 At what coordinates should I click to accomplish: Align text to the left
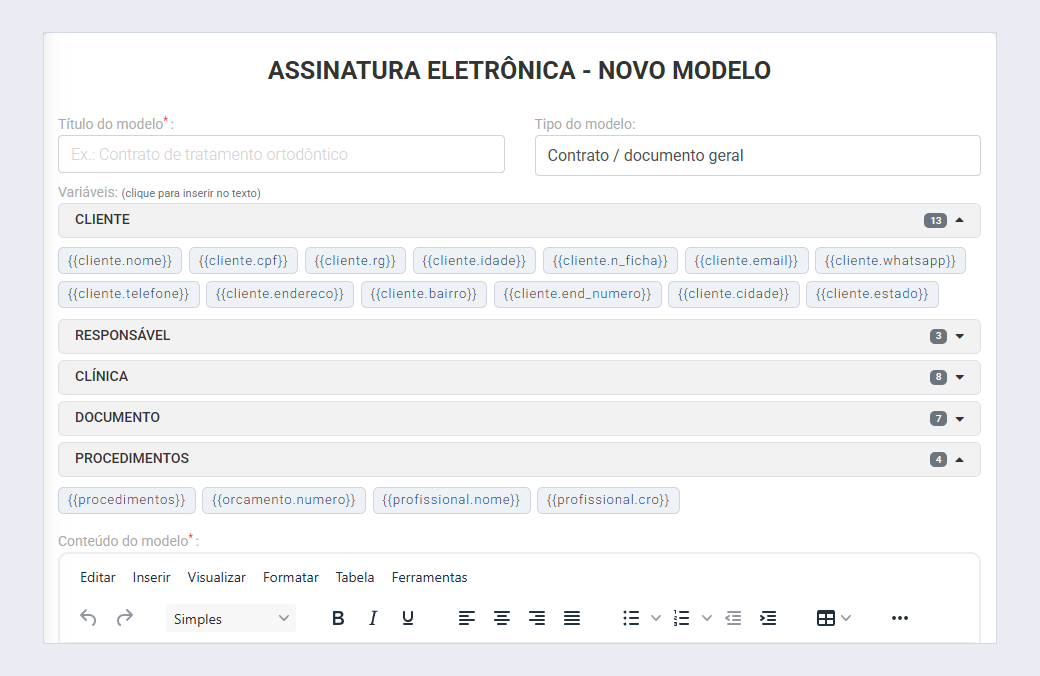pyautogui.click(x=467, y=618)
